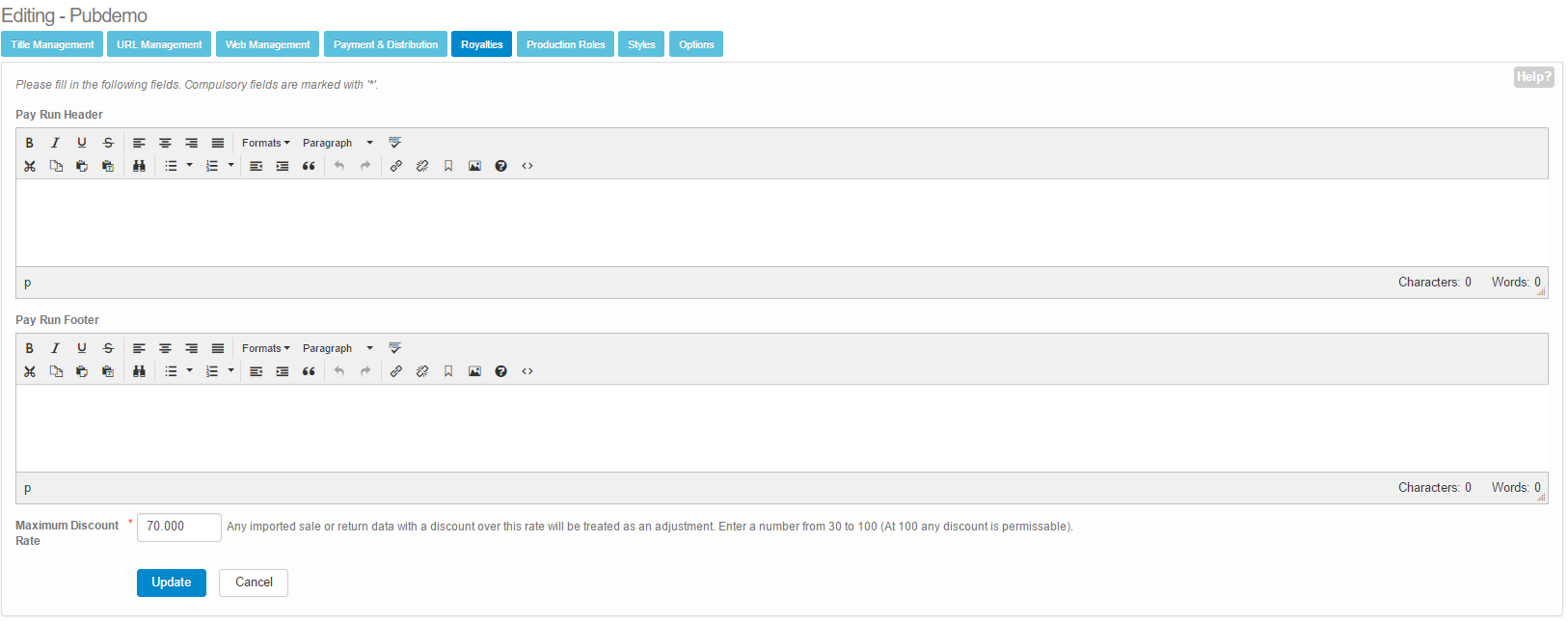Focus the Maximum Discount Rate field

(x=179, y=527)
